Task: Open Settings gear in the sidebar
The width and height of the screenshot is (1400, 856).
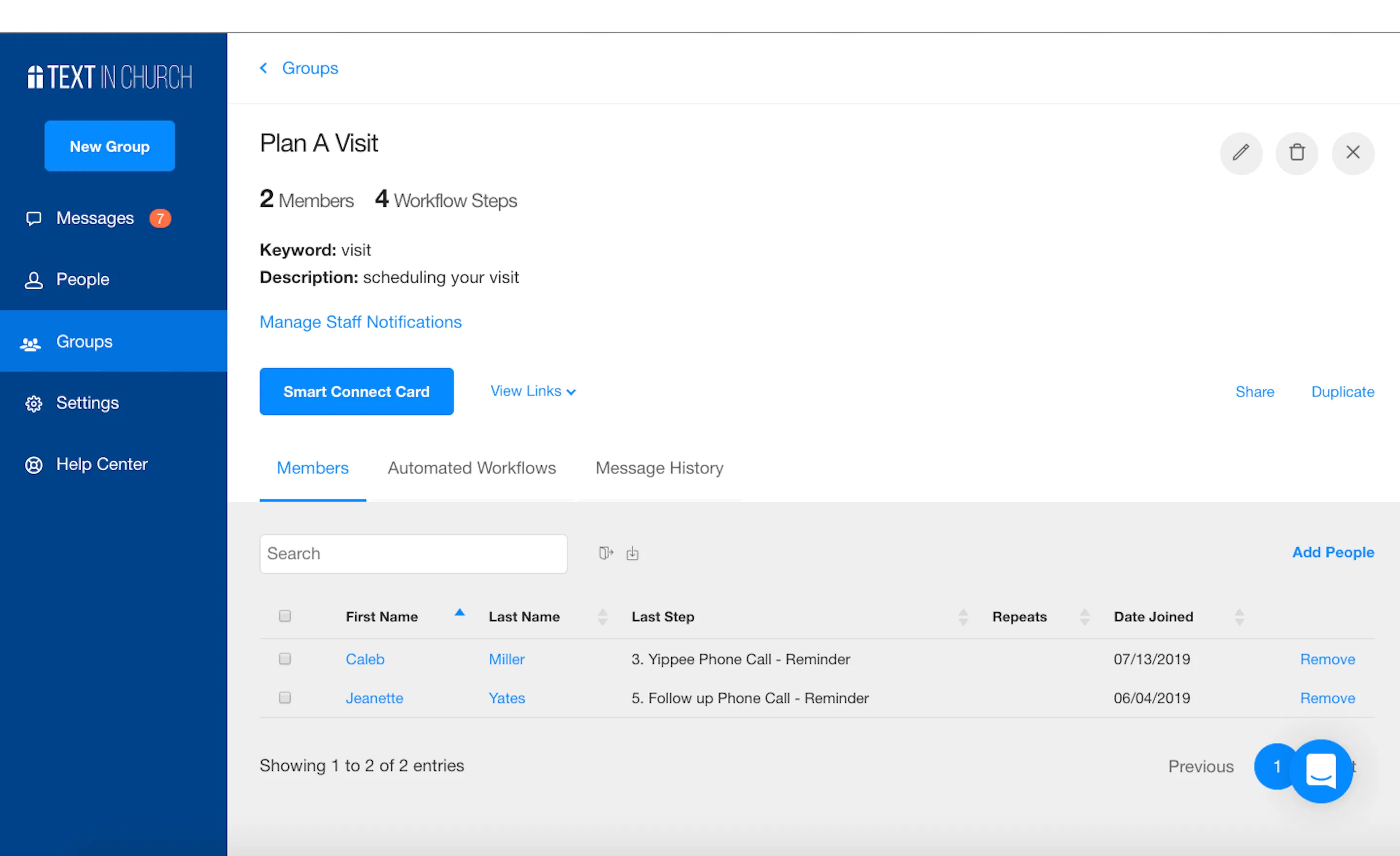Action: pos(87,403)
